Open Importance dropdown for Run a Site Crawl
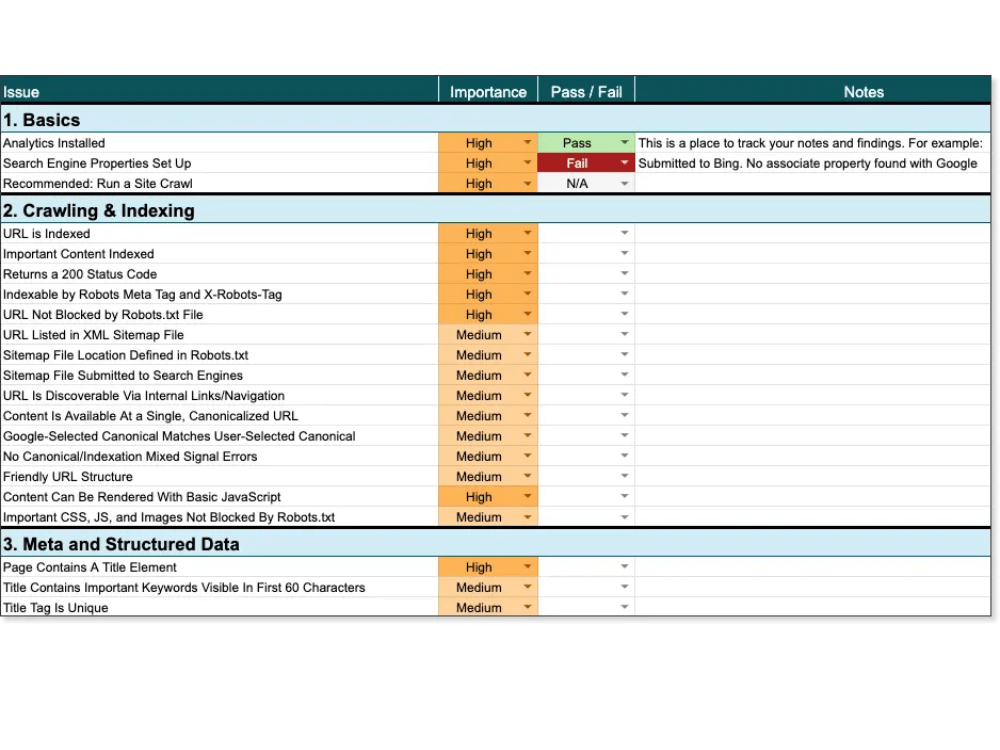Viewport: 1000px width, 750px height. click(527, 183)
